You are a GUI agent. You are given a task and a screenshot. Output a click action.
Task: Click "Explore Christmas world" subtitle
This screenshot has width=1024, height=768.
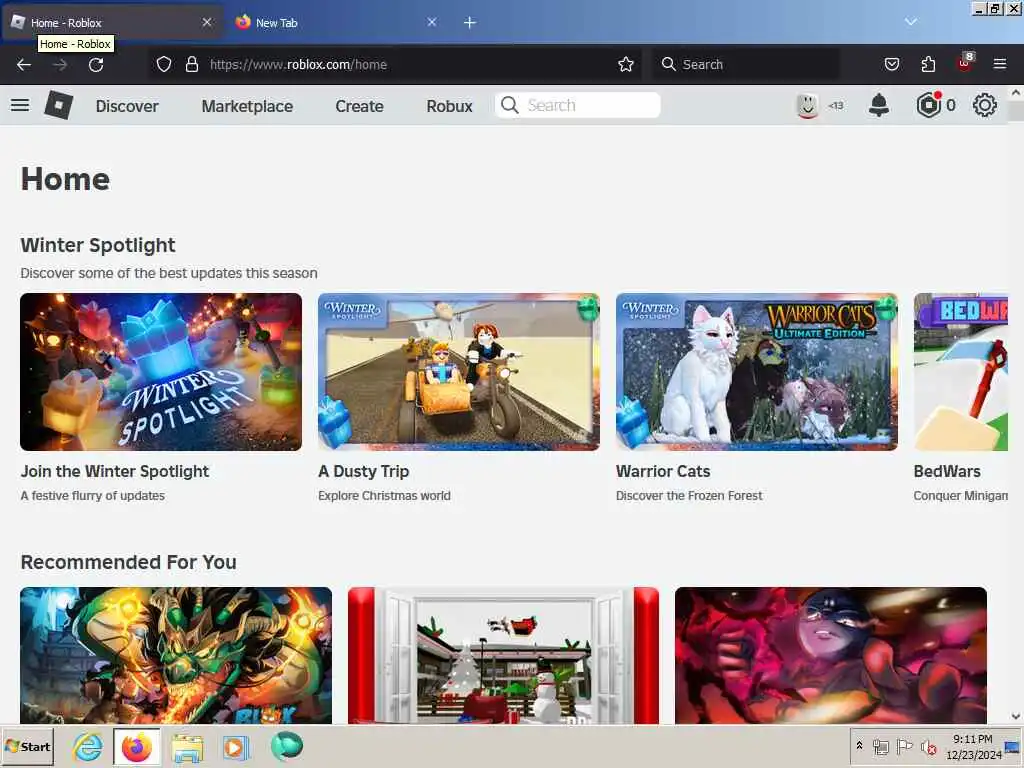coord(384,496)
